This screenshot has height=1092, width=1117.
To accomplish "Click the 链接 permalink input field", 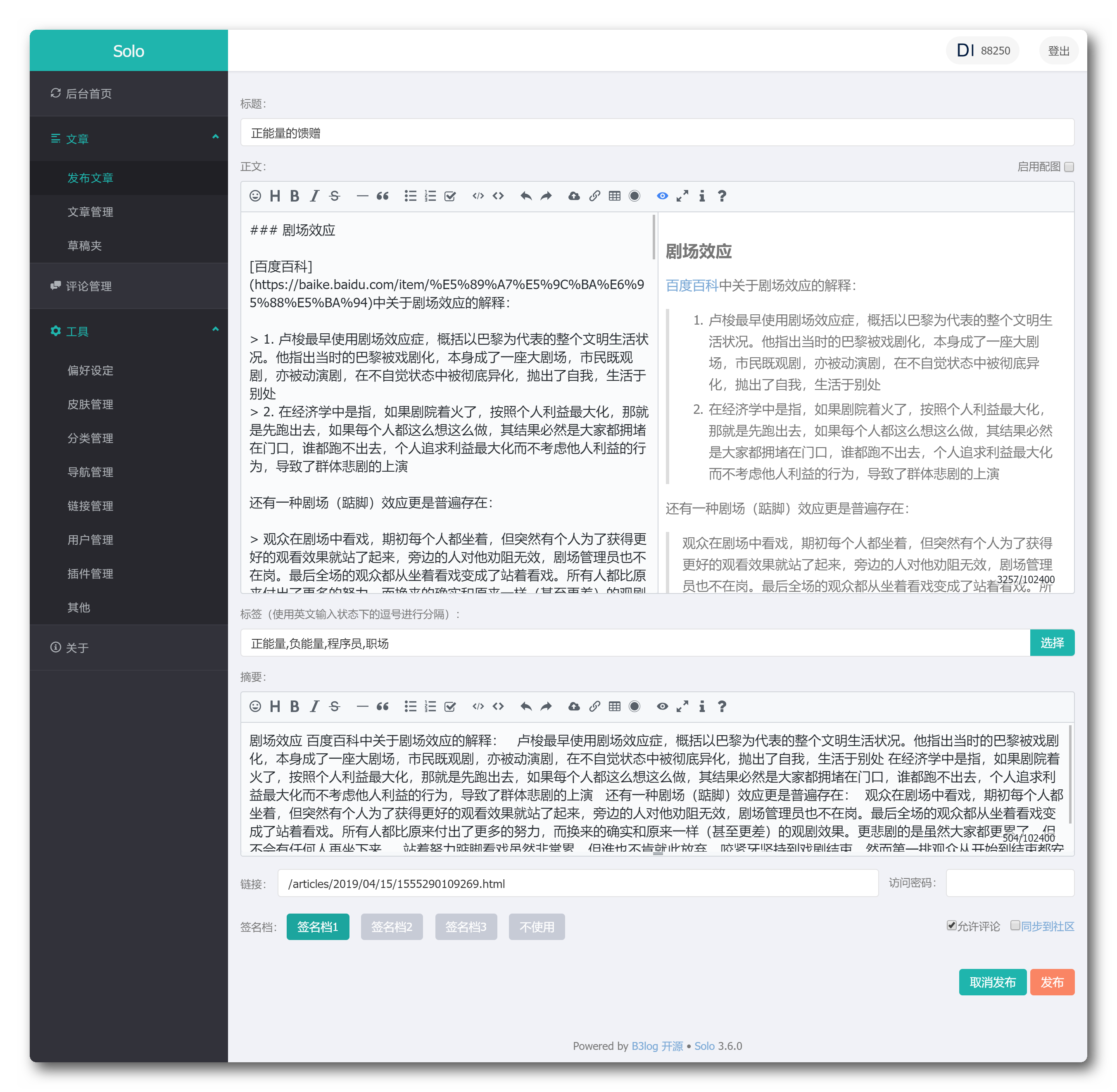I will (x=578, y=883).
